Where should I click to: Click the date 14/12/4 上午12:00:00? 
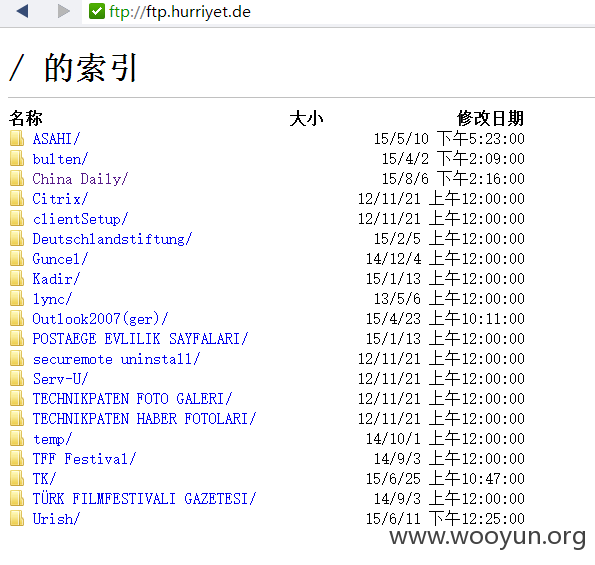click(x=445, y=259)
